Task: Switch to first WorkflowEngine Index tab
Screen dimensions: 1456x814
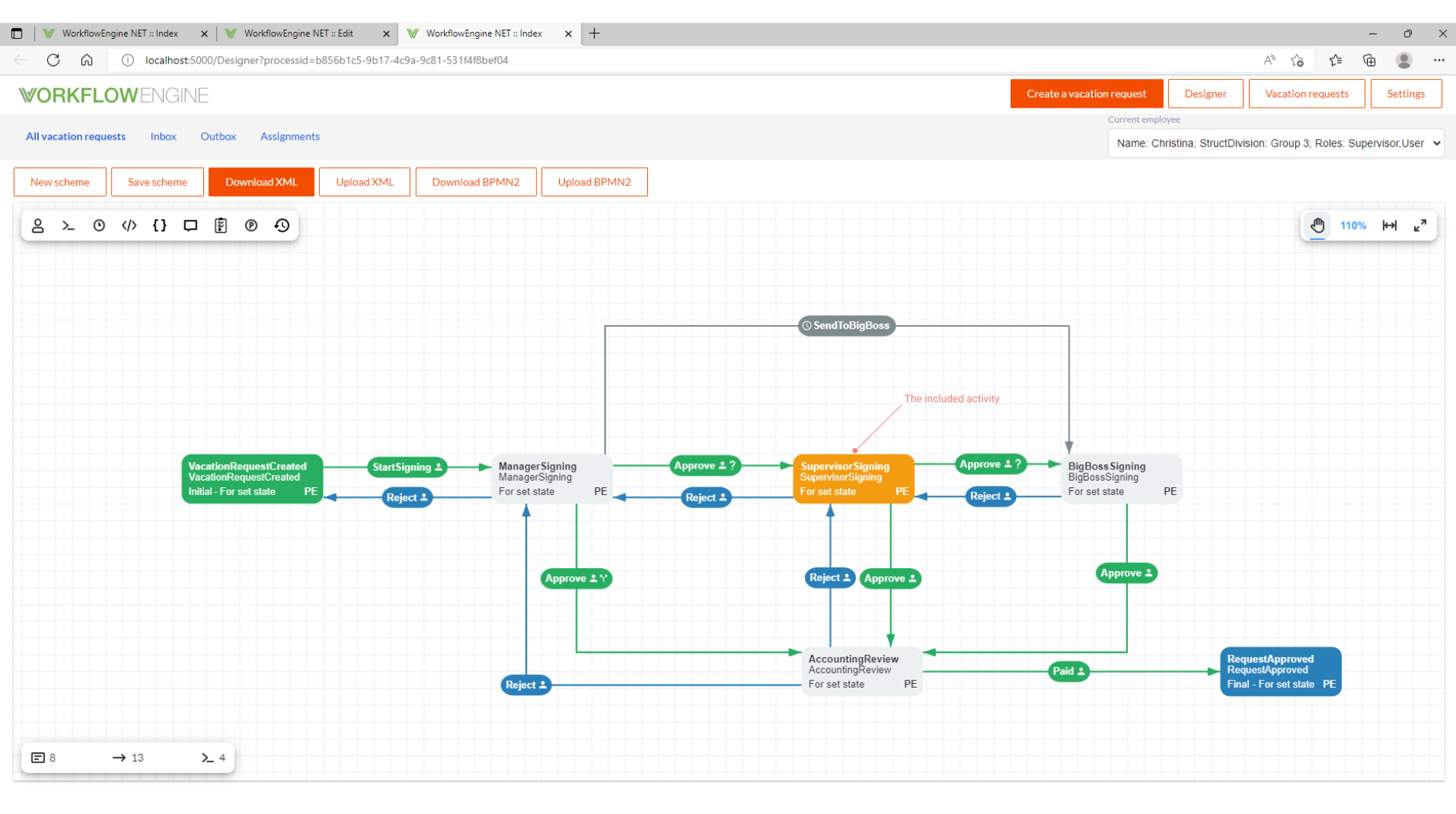Action: click(120, 33)
